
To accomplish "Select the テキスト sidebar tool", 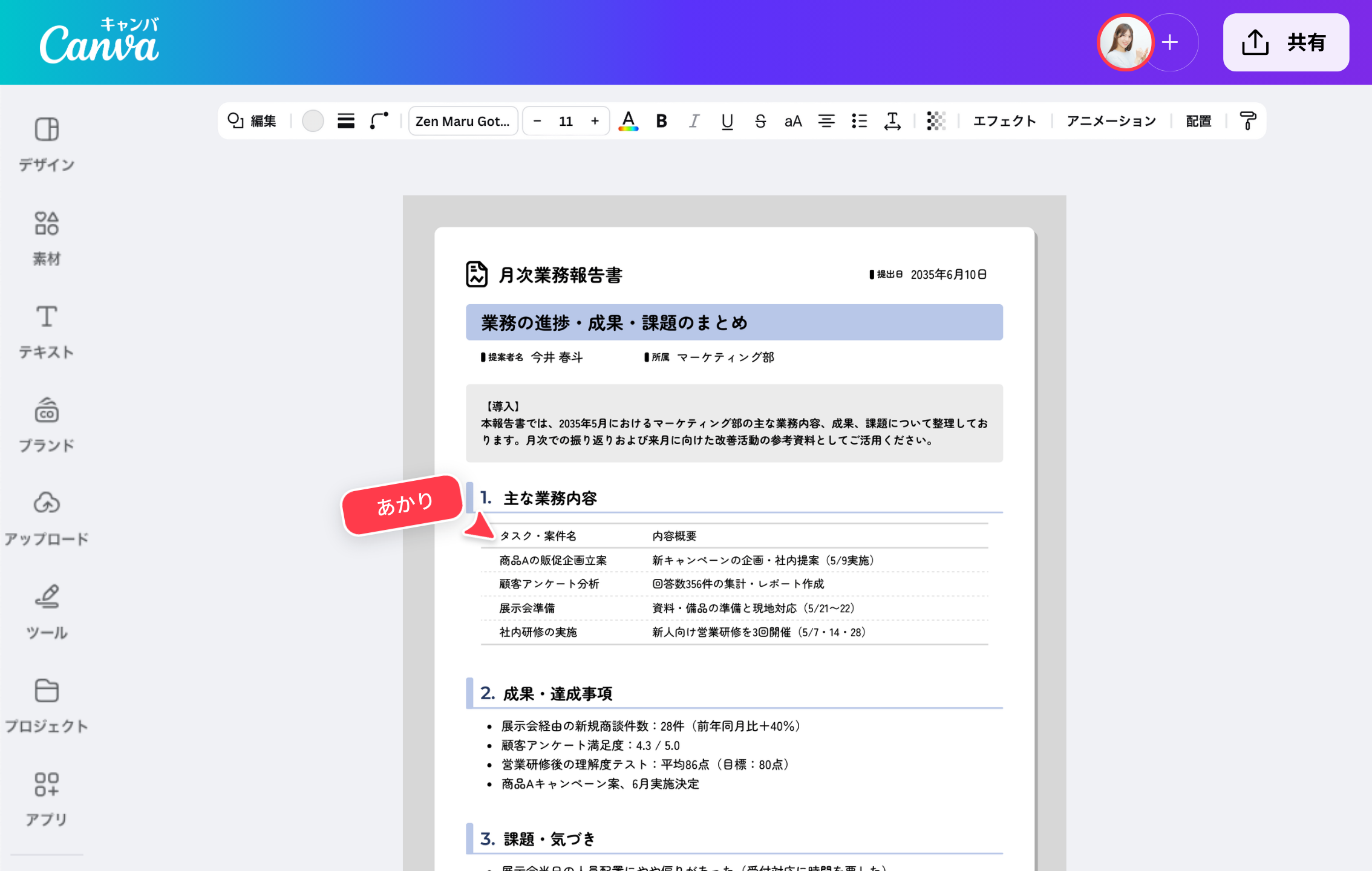I will (x=47, y=332).
